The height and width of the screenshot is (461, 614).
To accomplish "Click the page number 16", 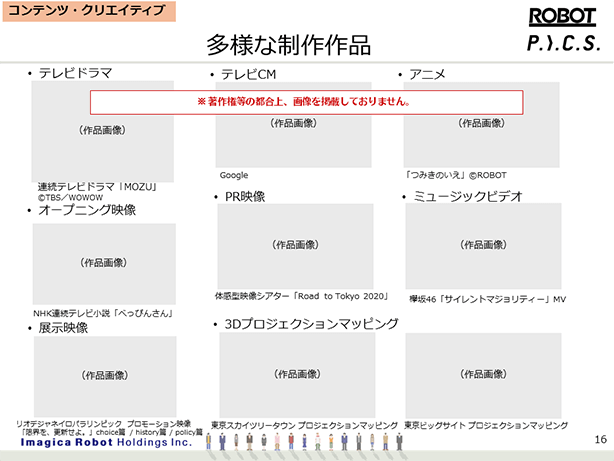I will coord(601,439).
